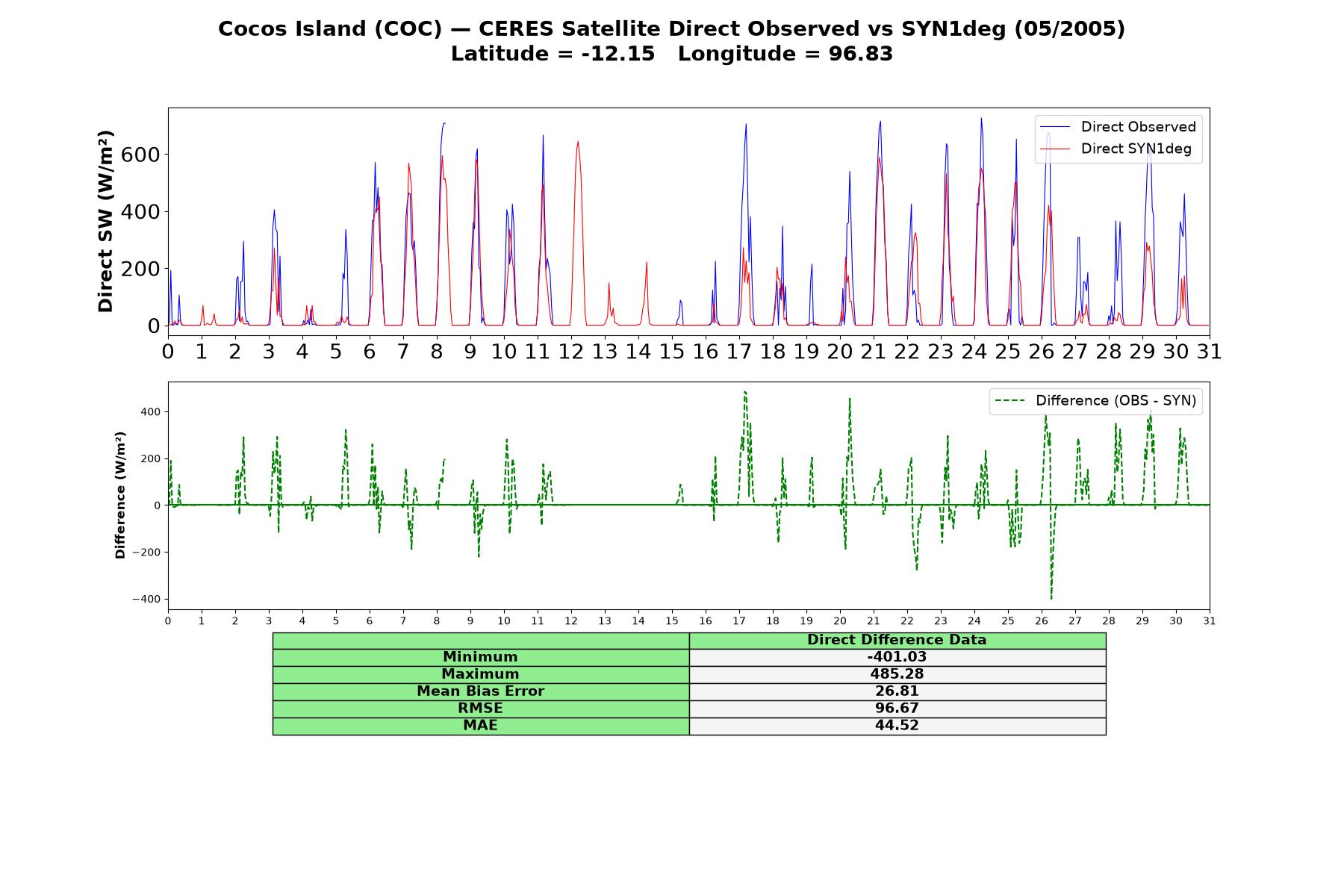Click the Direct SW (W/m²) axis label
This screenshot has height=896, width=1344.
(106, 222)
